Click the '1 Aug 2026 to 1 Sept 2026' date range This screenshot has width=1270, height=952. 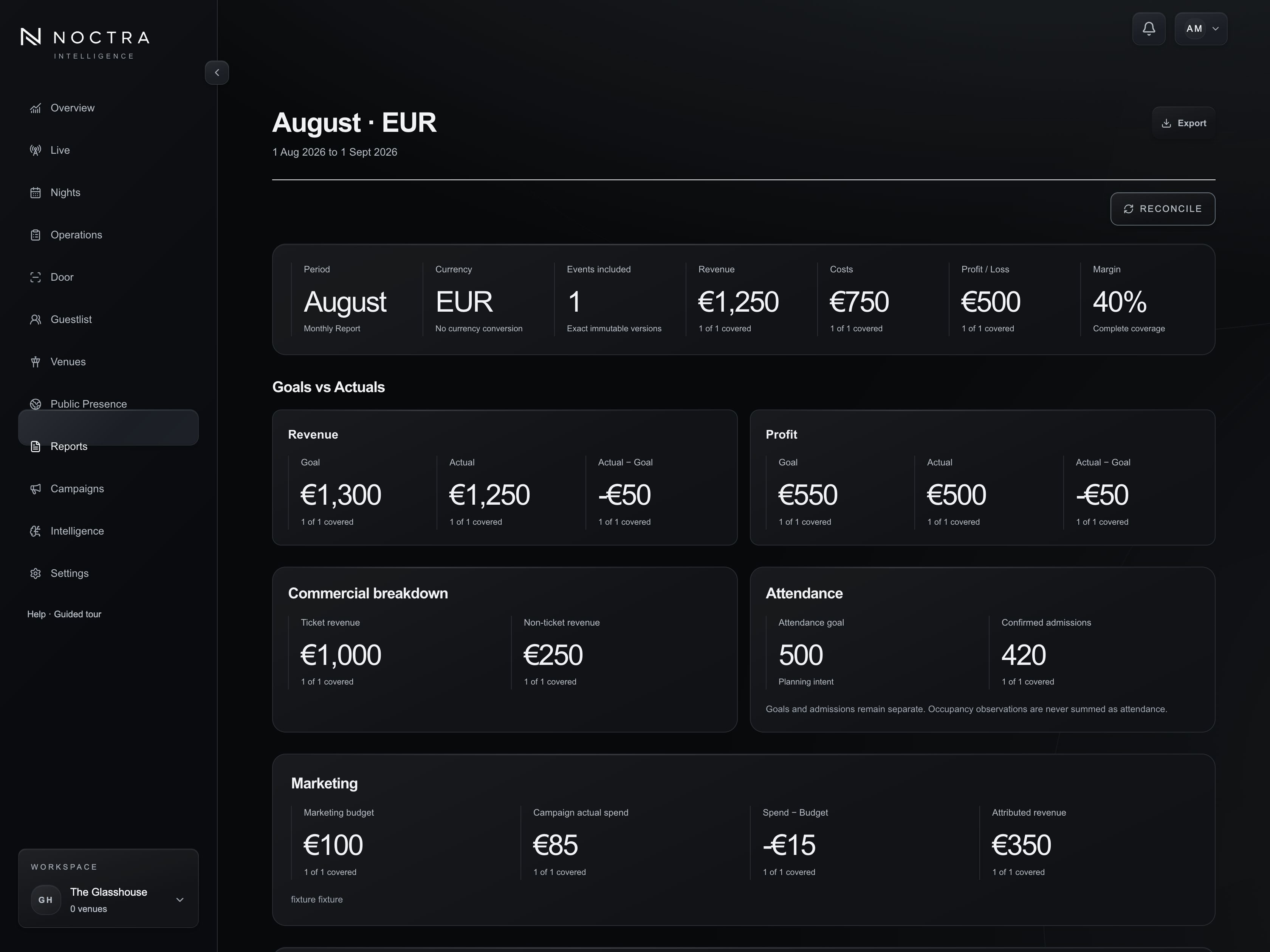pyautogui.click(x=335, y=152)
